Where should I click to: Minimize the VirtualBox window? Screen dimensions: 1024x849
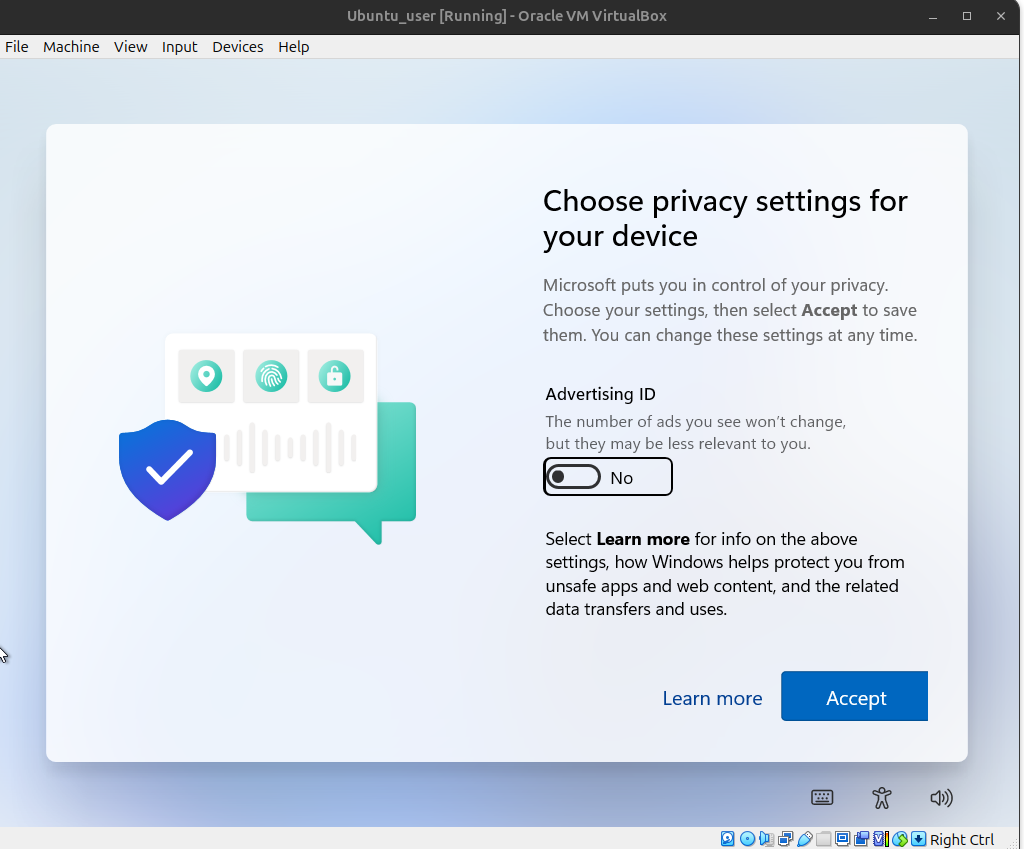pos(933,16)
